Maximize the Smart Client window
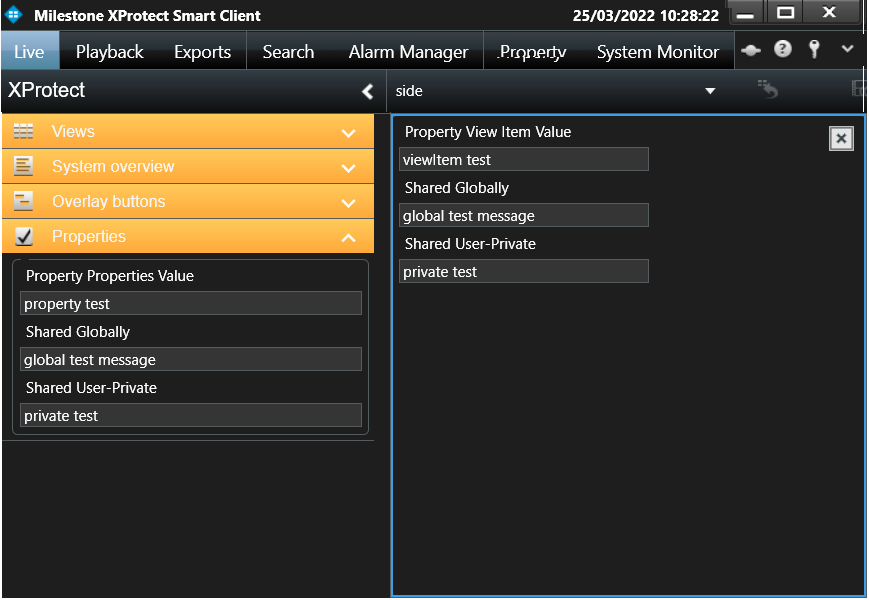 [x=785, y=12]
